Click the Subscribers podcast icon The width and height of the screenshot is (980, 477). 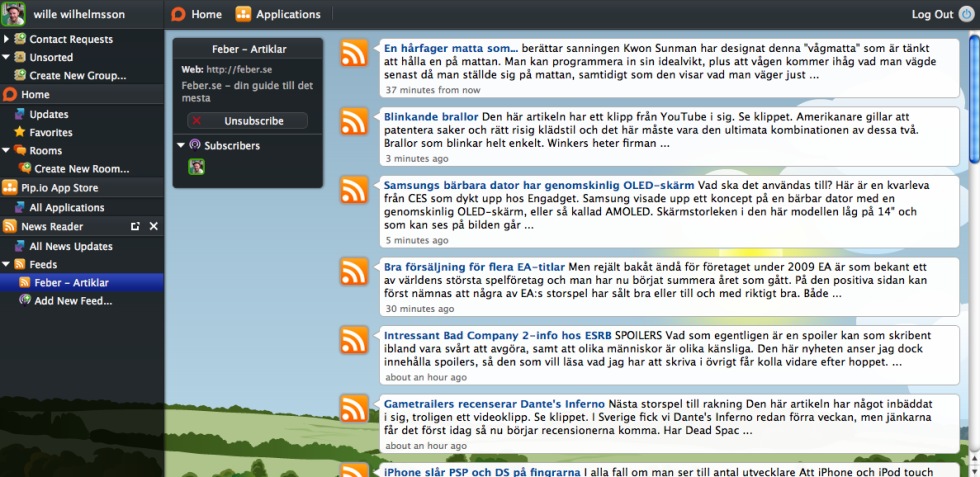click(x=195, y=145)
